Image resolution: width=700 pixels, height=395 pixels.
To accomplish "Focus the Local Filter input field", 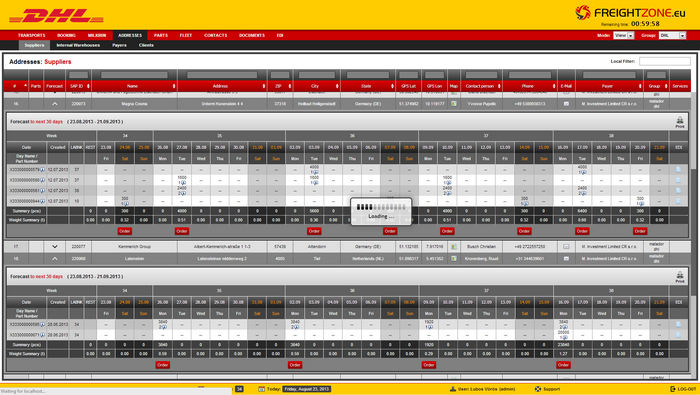I will pyautogui.click(x=664, y=61).
